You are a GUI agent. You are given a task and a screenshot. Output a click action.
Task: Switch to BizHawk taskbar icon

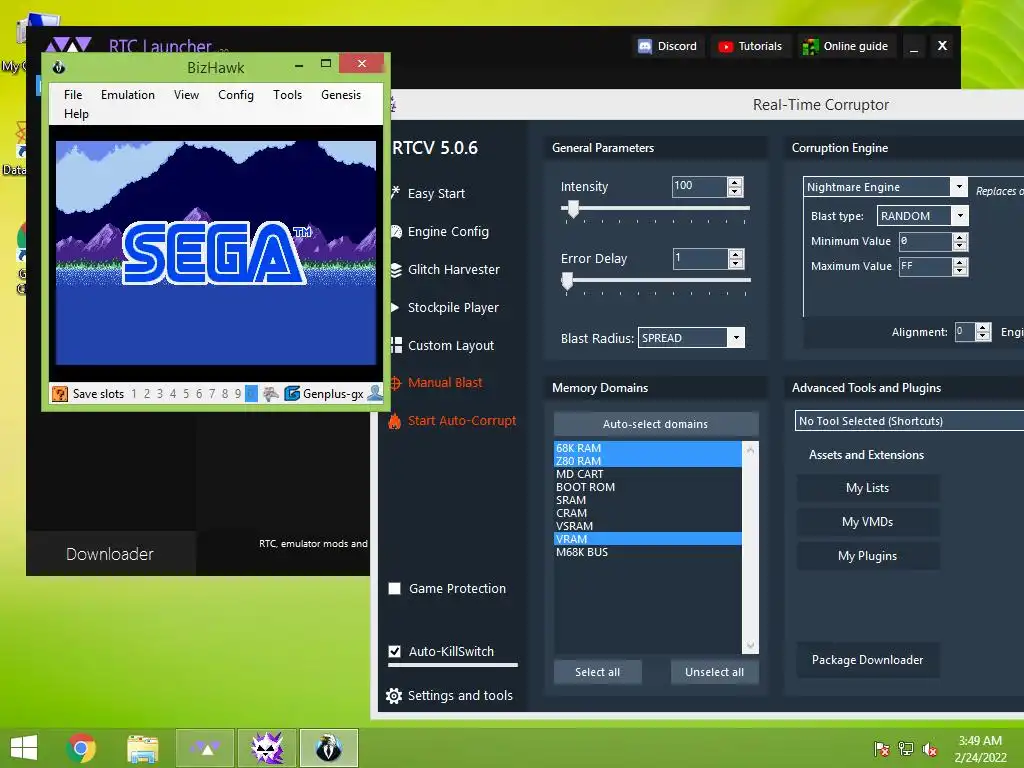328,748
